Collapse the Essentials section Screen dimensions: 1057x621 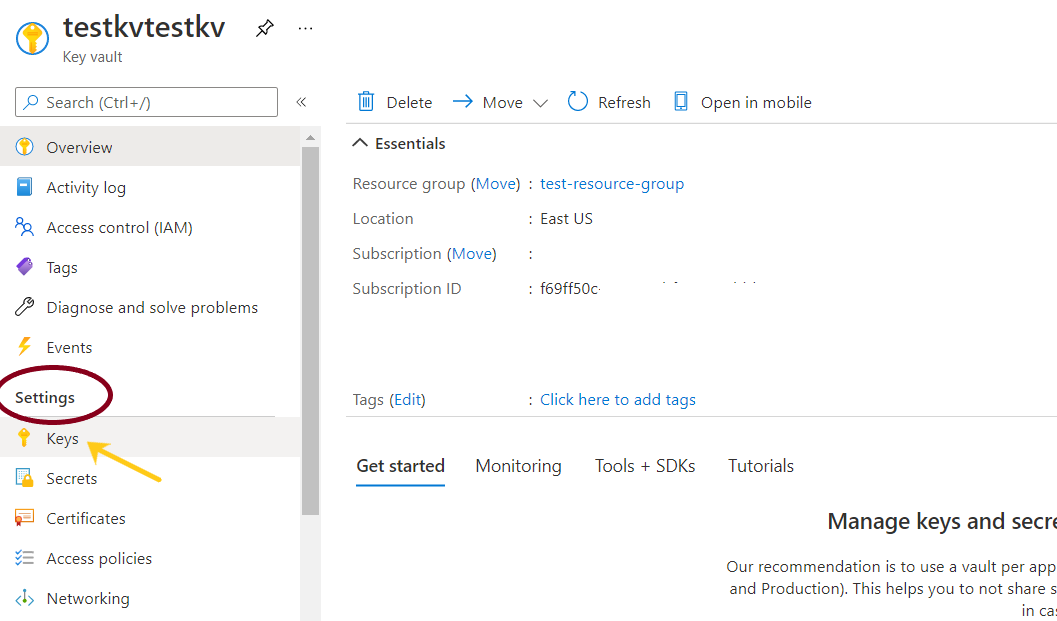361,144
